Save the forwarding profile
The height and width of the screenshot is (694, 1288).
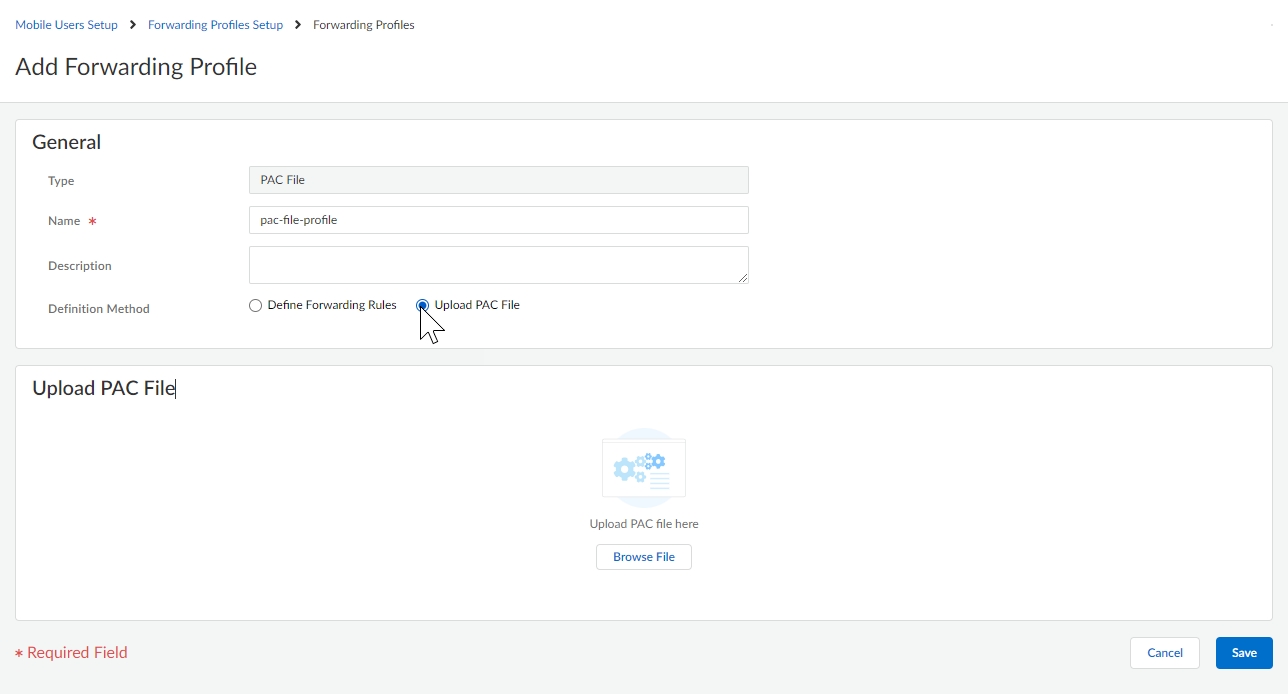pos(1244,653)
